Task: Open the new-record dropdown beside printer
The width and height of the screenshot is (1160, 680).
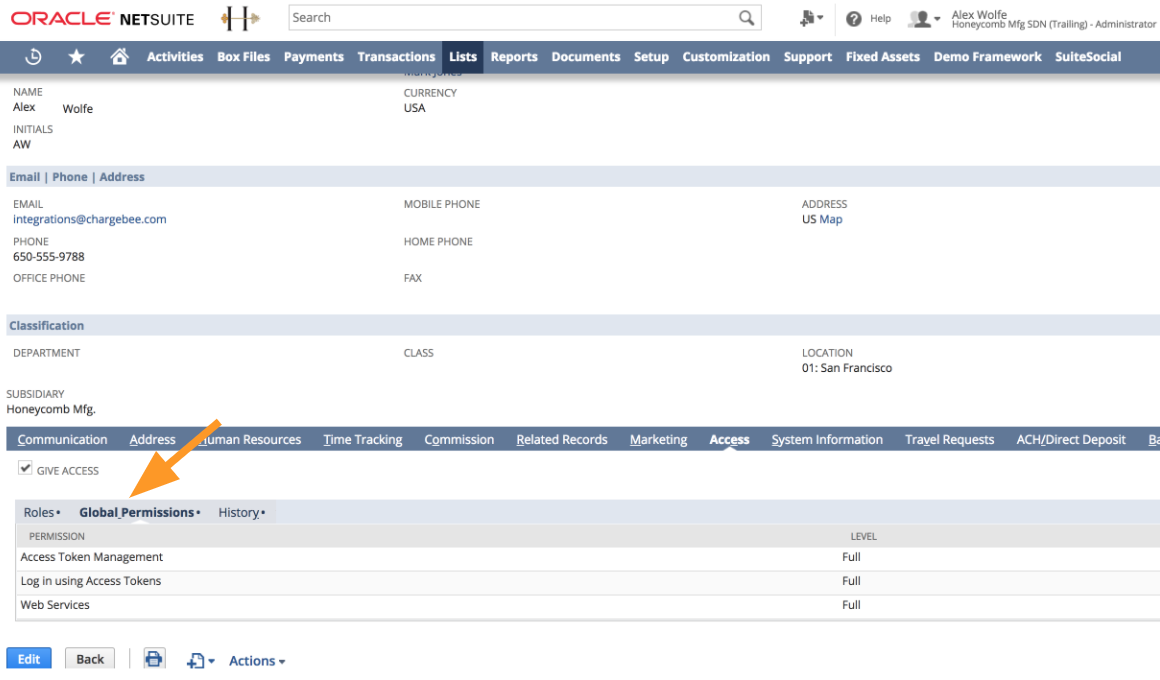Action: point(200,661)
